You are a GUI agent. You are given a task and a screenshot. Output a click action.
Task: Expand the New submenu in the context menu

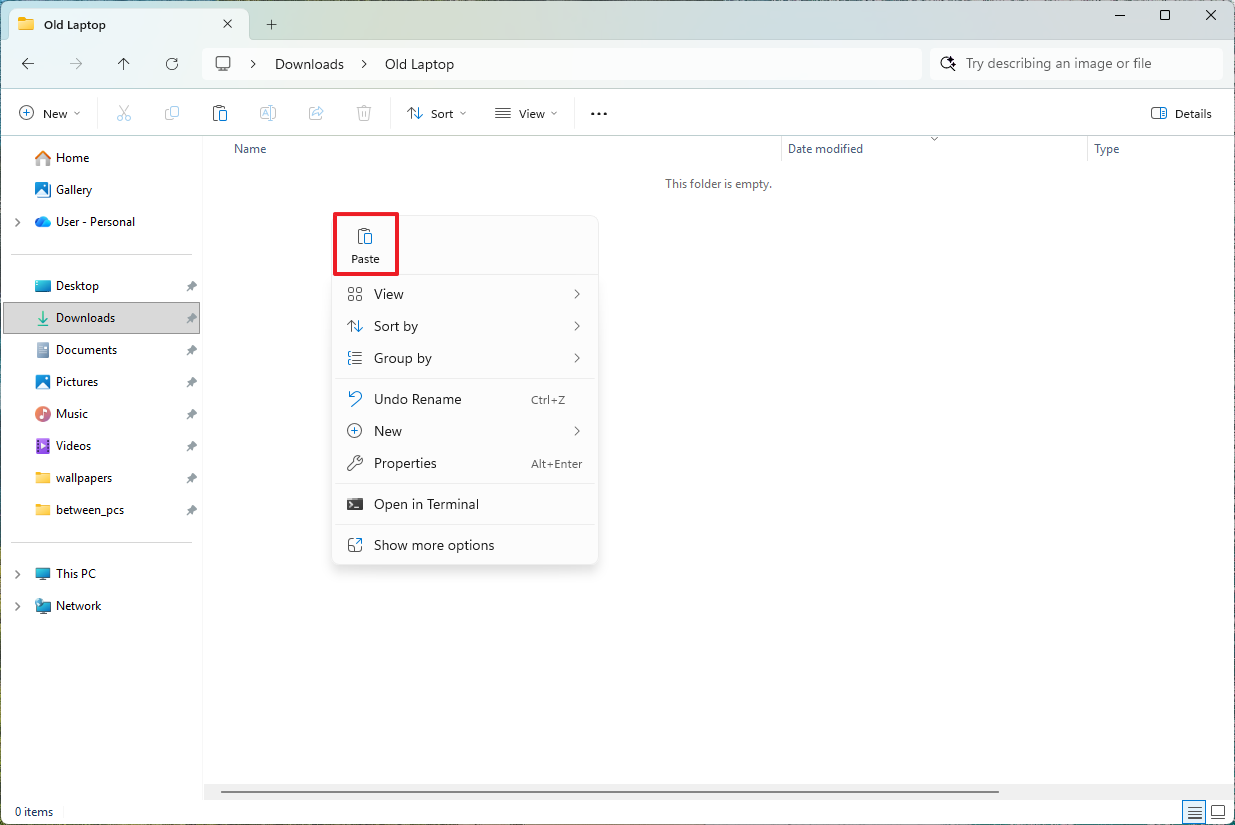465,431
